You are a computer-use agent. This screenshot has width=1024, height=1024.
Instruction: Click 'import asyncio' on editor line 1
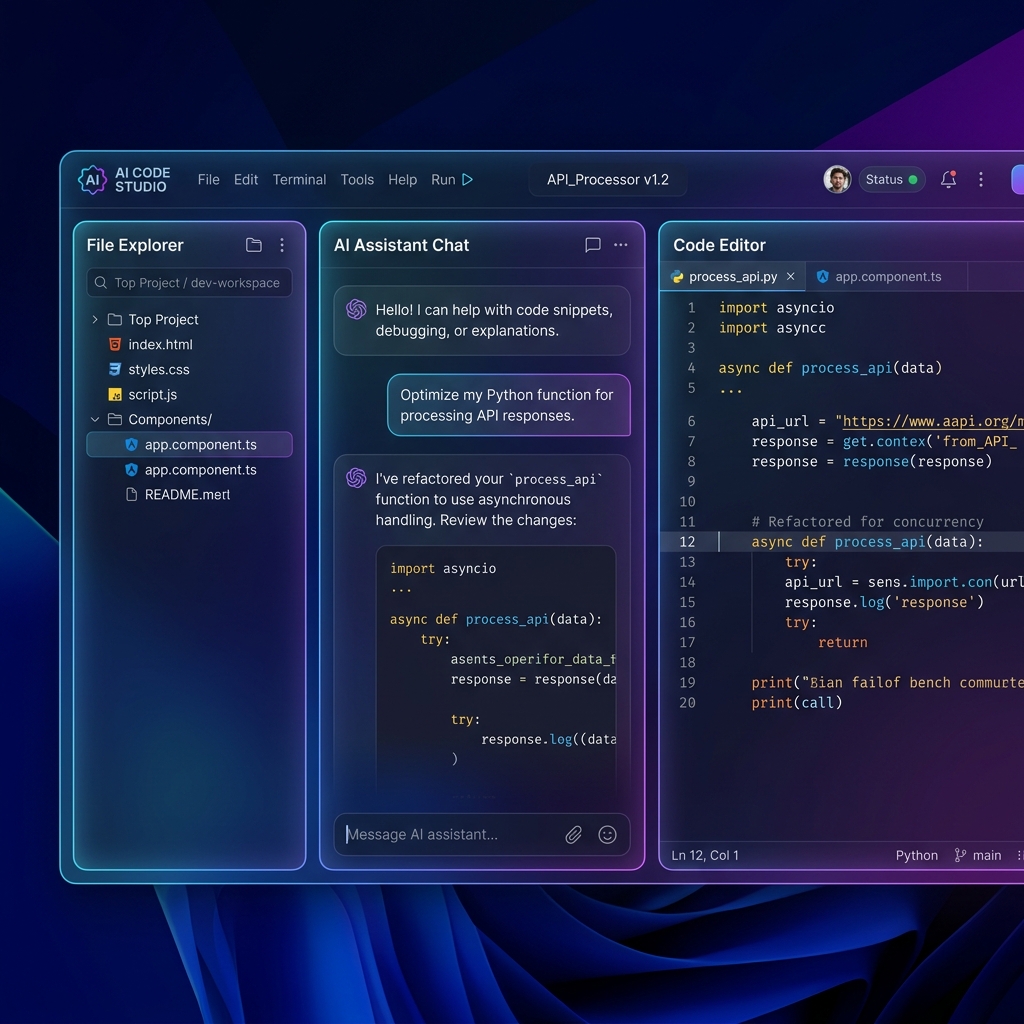click(776, 308)
